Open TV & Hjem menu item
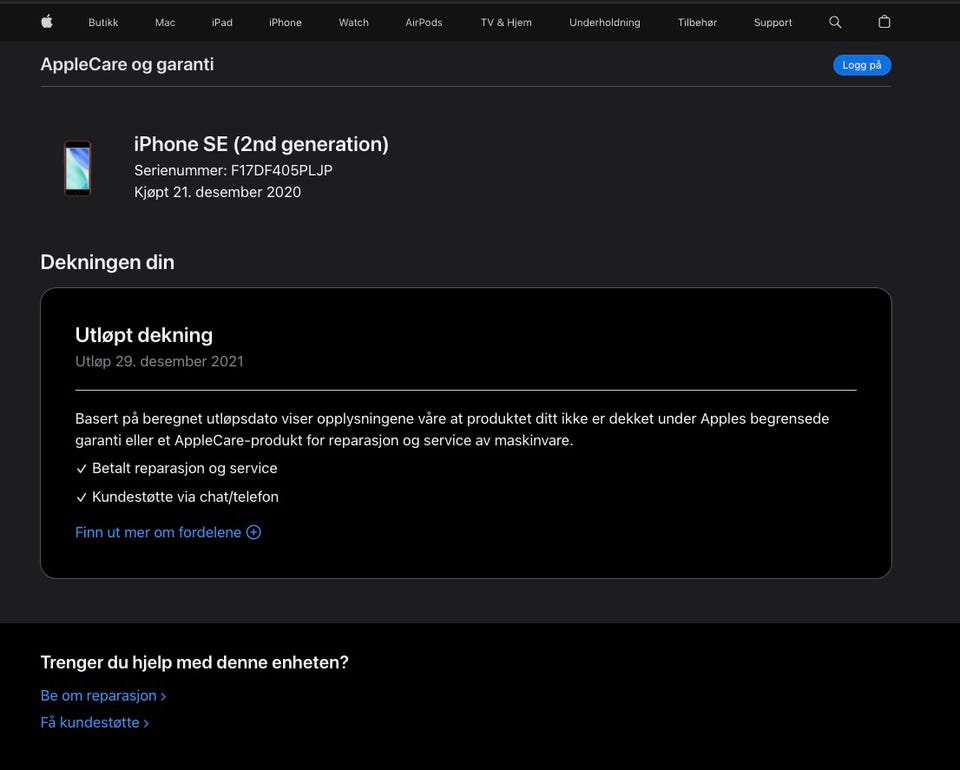This screenshot has height=770, width=960. [506, 23]
